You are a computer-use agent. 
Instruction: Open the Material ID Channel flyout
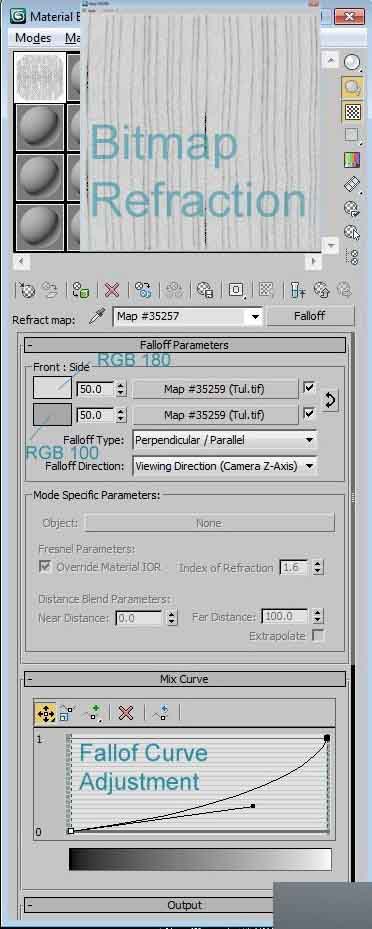click(x=237, y=290)
